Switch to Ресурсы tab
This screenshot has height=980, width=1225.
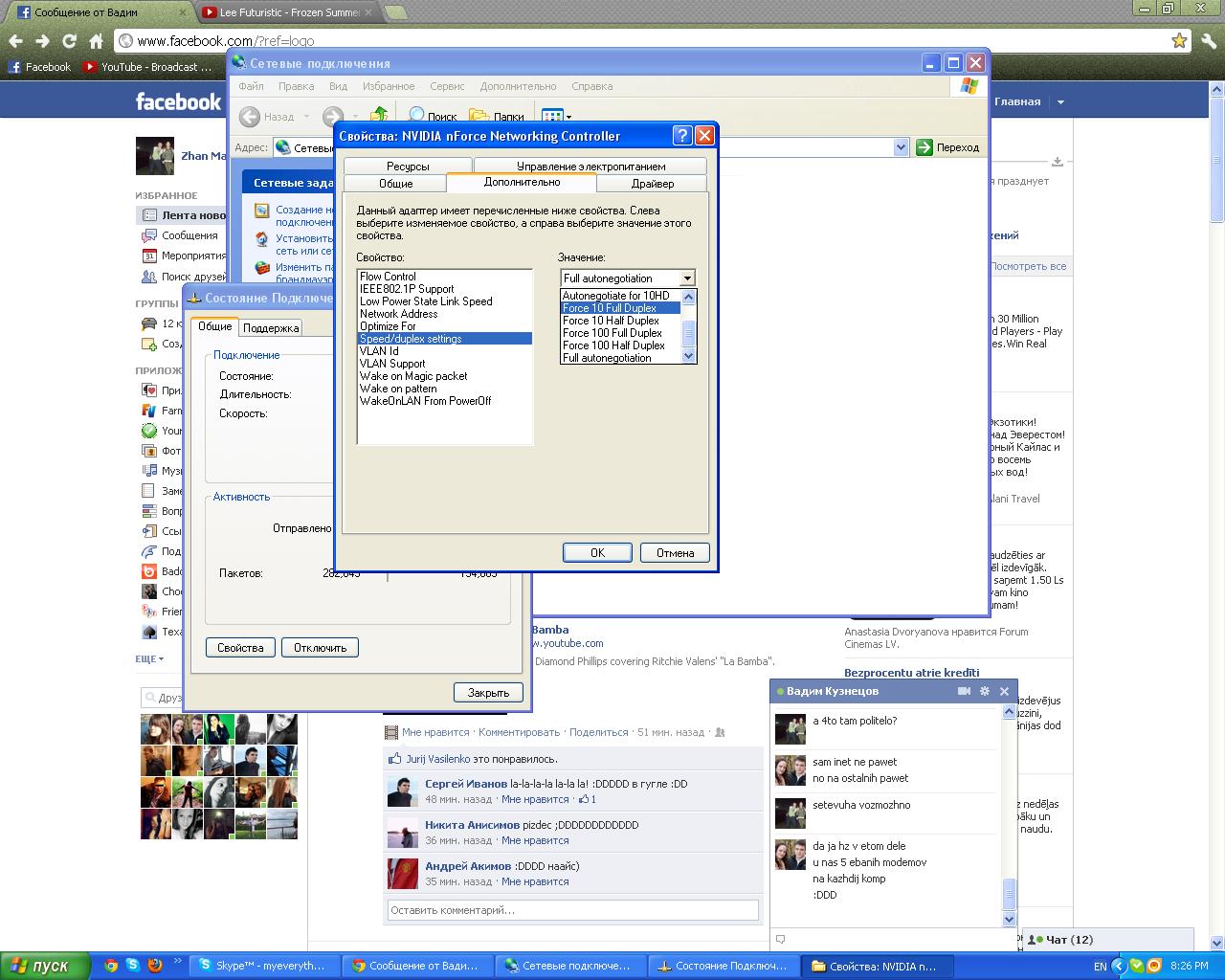click(x=408, y=166)
